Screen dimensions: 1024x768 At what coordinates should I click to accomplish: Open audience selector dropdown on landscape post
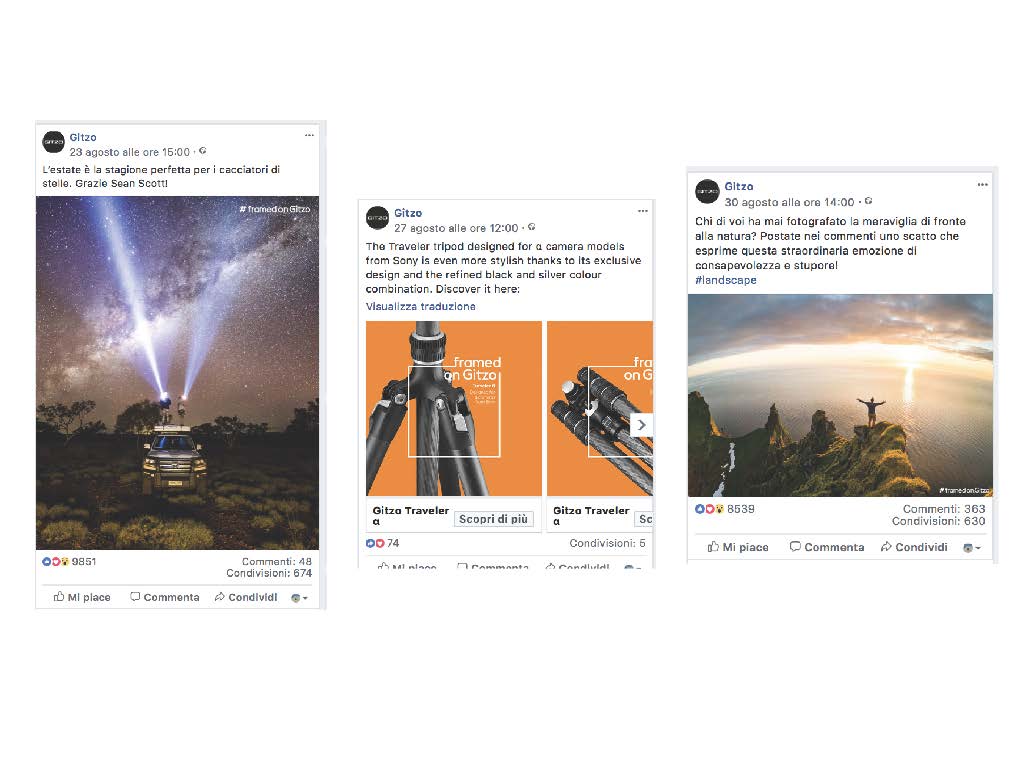tap(972, 548)
